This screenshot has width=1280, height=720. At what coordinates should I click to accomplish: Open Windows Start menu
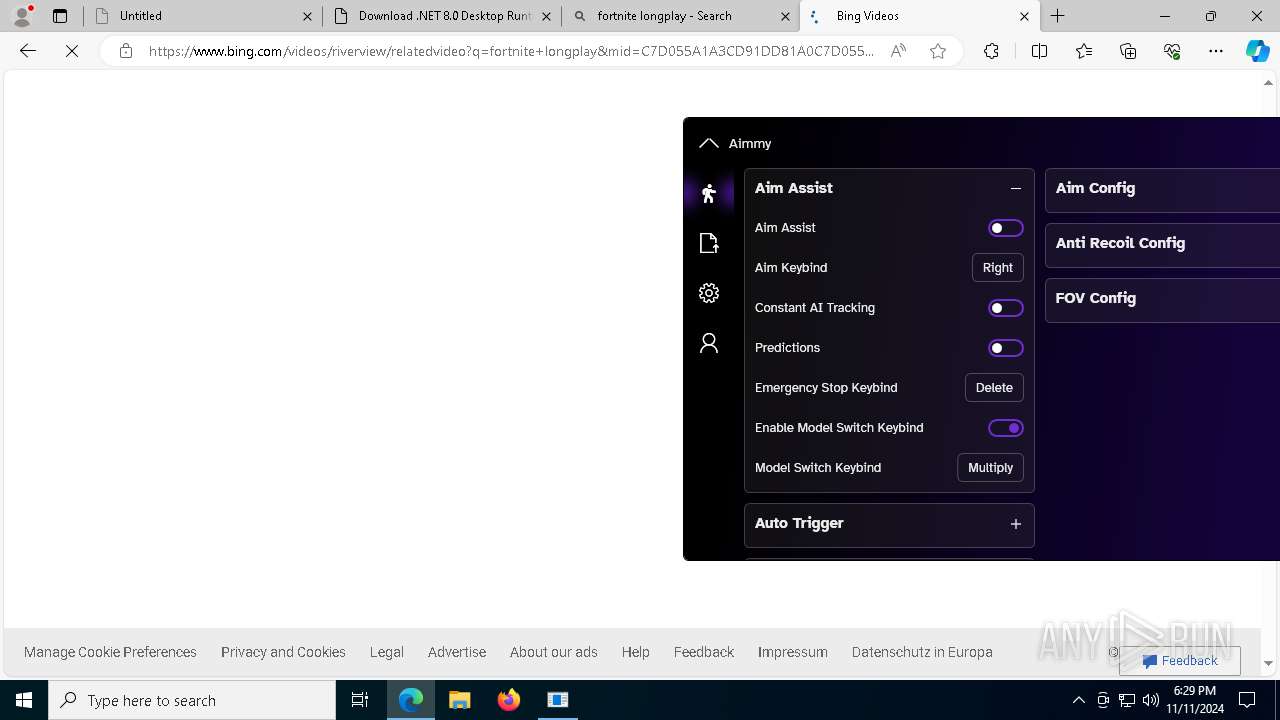[24, 700]
